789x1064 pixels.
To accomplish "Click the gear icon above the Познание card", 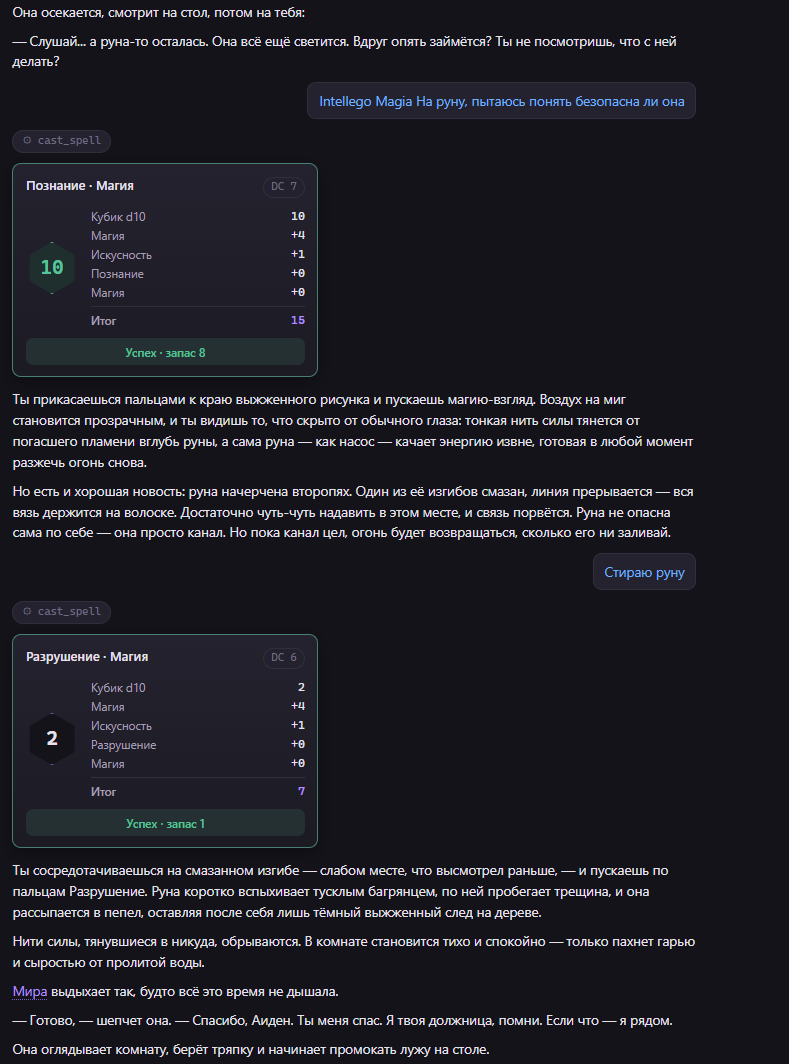I will click(x=27, y=140).
